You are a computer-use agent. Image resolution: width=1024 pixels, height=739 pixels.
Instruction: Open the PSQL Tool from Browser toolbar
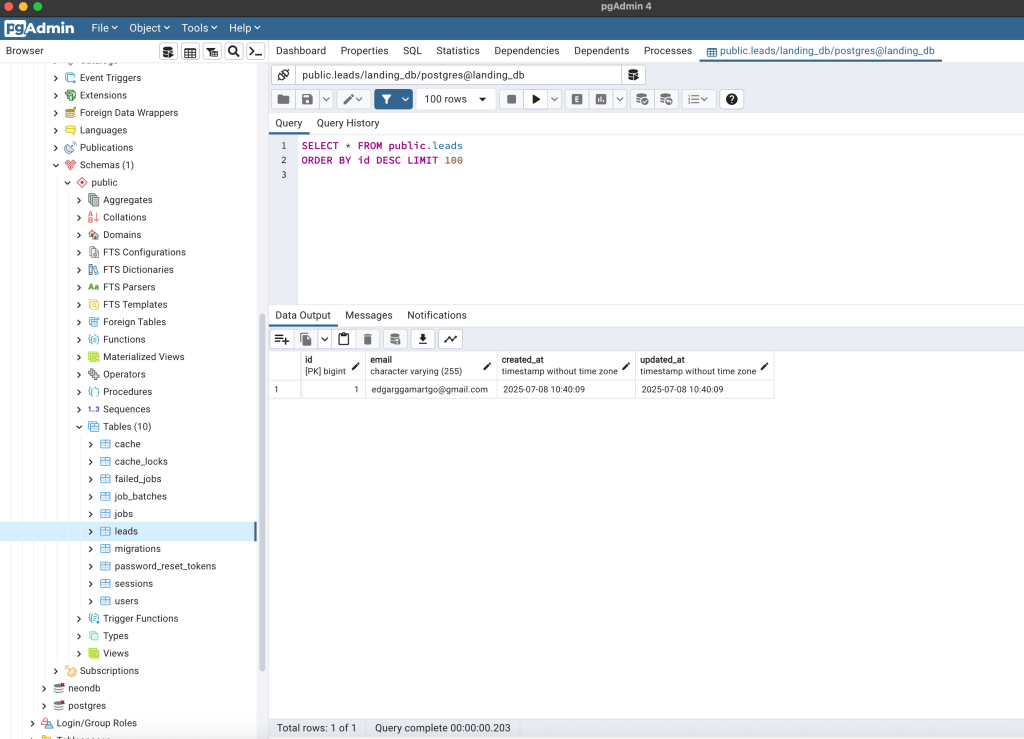(x=256, y=52)
